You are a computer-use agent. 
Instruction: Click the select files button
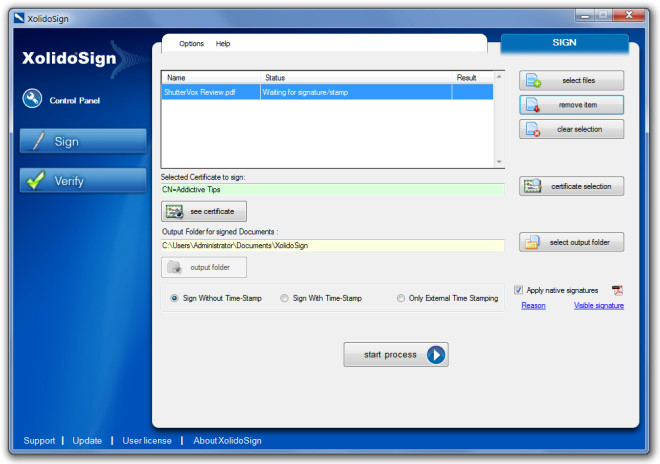point(571,80)
